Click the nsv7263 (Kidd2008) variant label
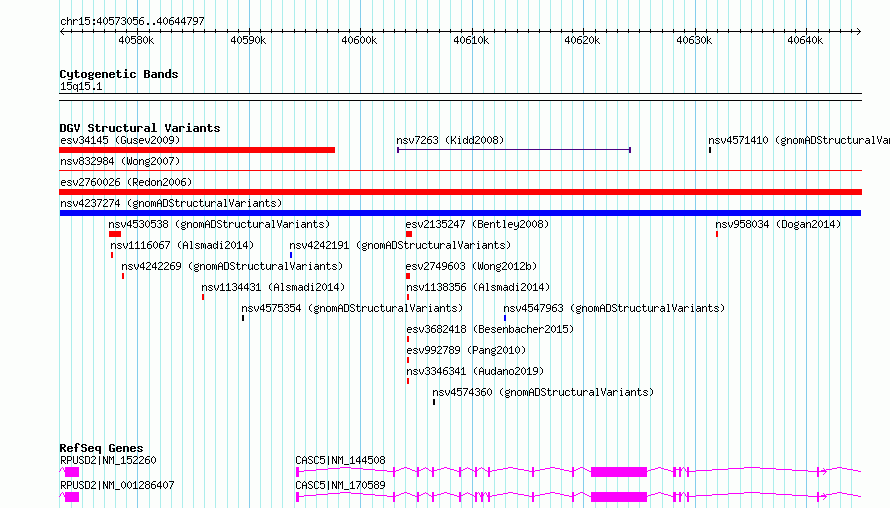Viewport: 890px width, 508px height. click(450, 140)
